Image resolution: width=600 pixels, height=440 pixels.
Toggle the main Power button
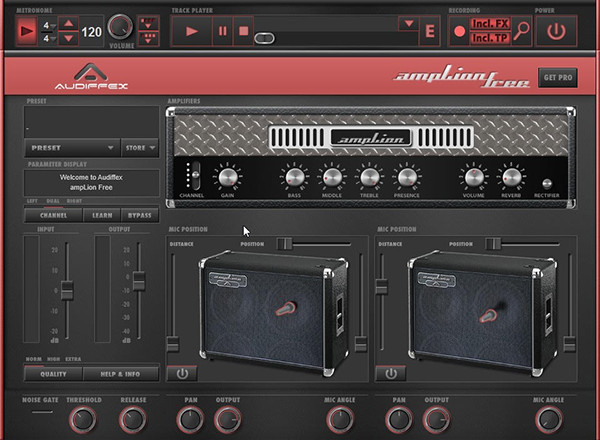pyautogui.click(x=556, y=31)
